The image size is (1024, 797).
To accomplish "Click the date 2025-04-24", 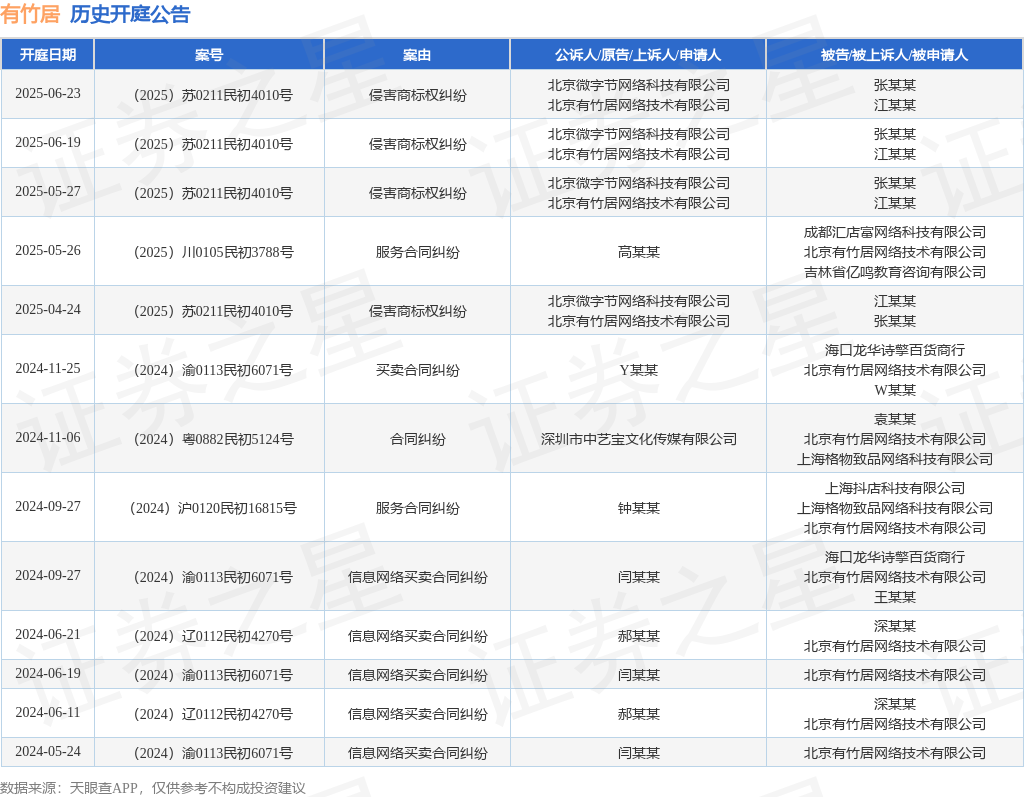I will pos(48,309).
